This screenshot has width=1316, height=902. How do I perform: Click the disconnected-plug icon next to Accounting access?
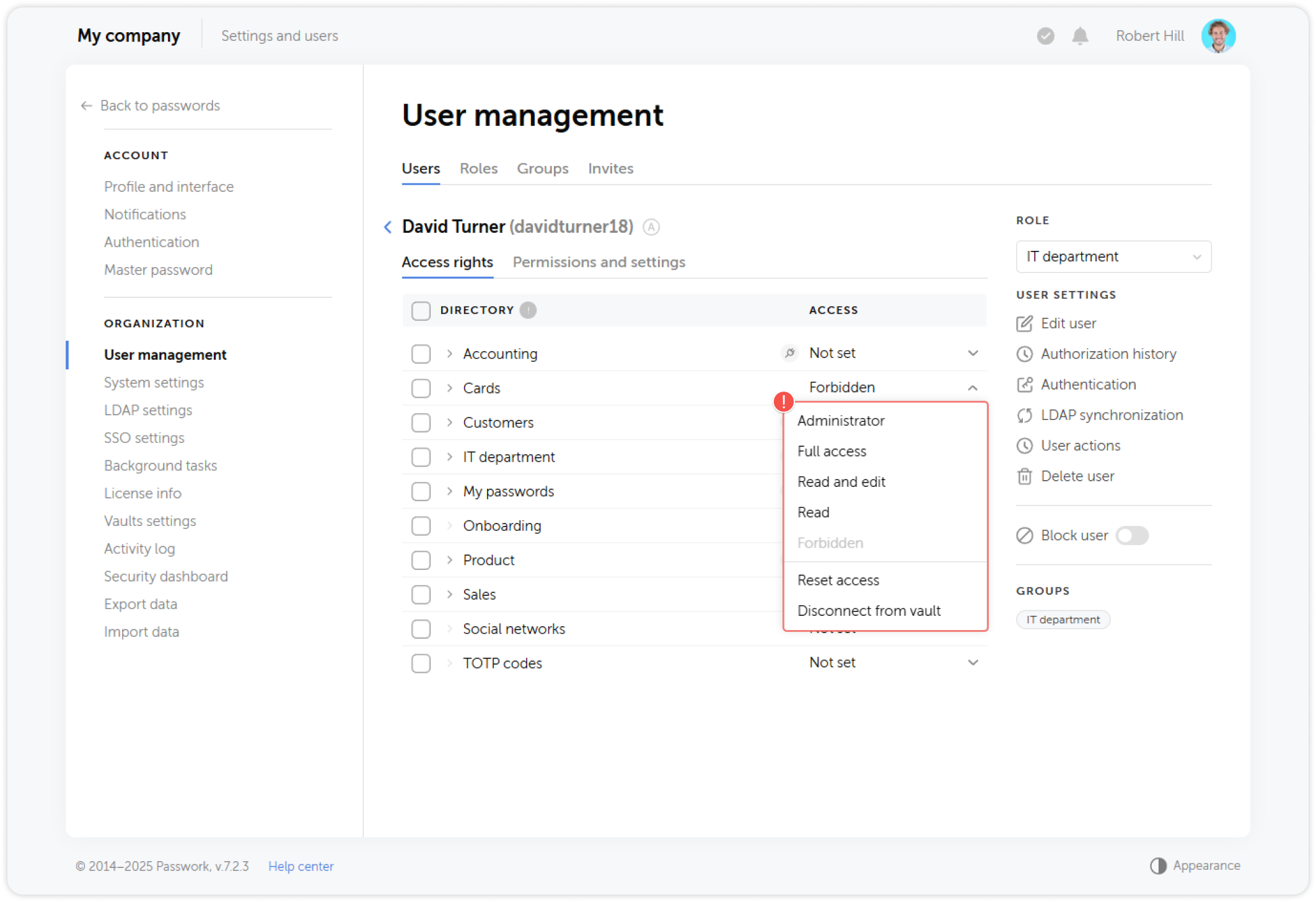tap(789, 352)
